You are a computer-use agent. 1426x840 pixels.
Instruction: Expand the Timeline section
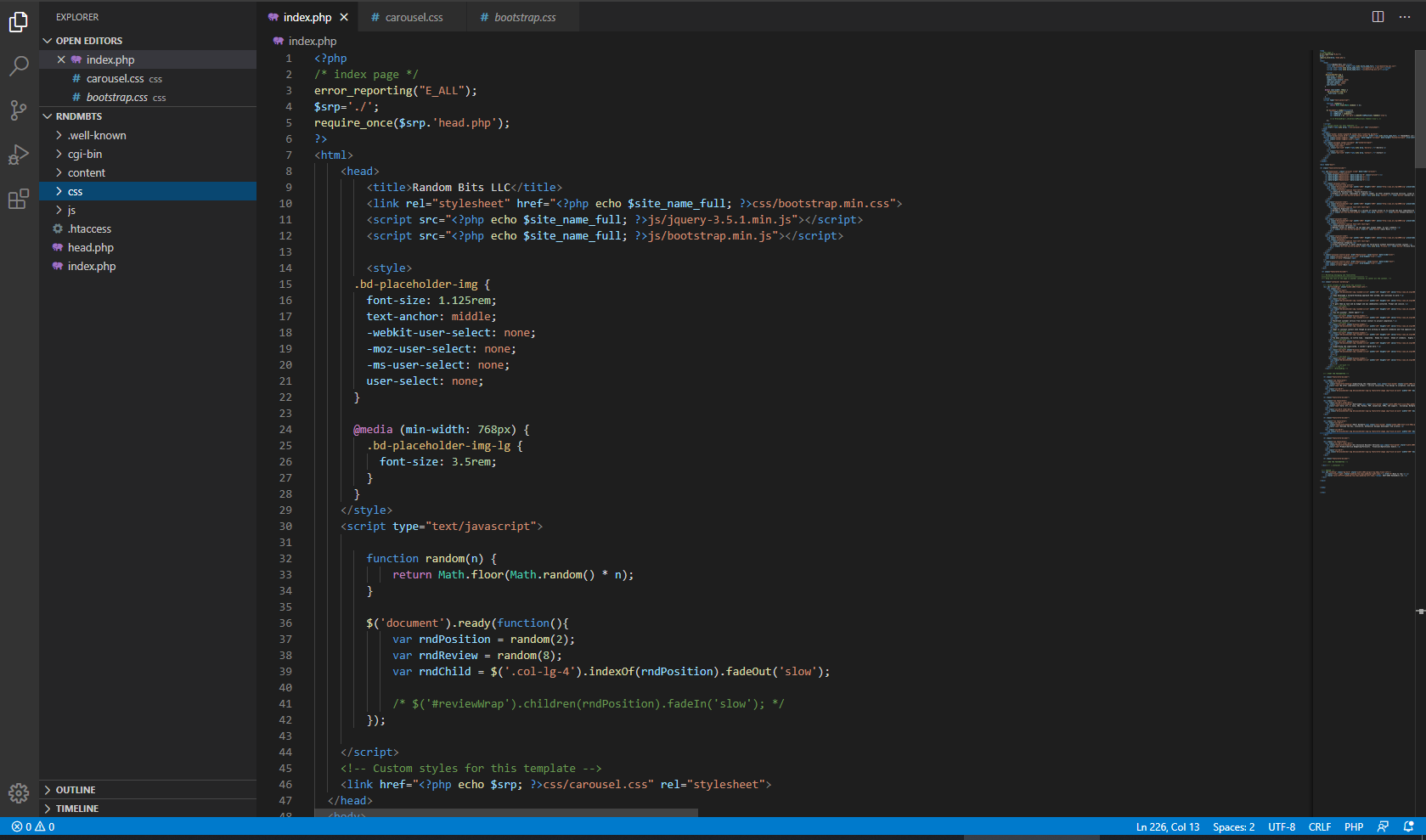(x=148, y=809)
